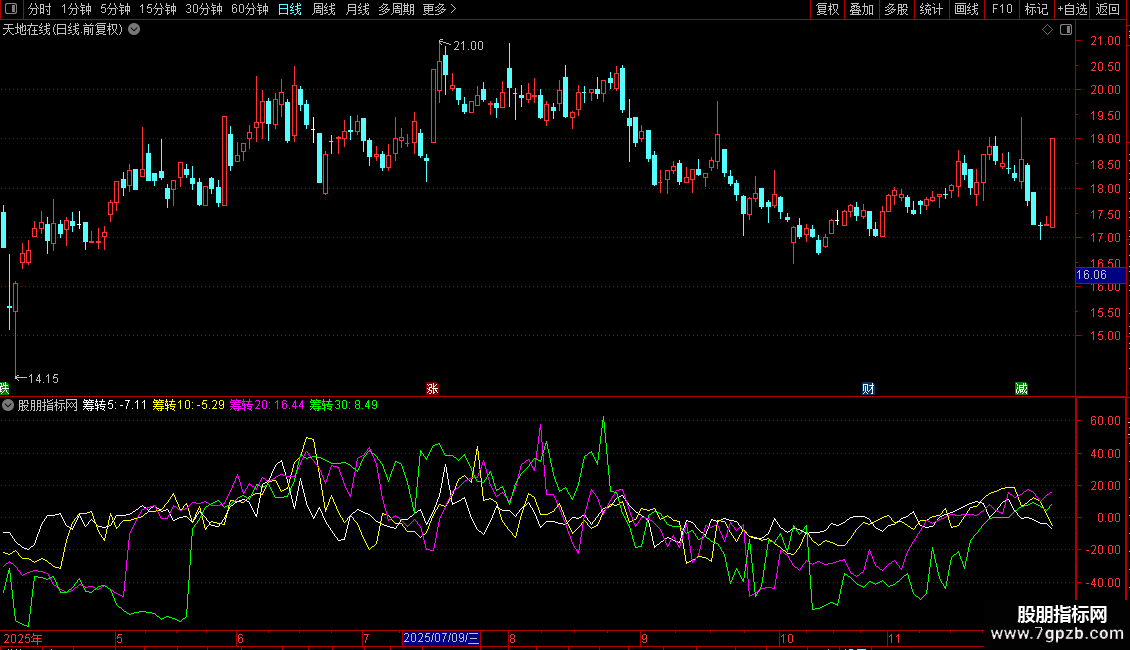
Task: Click the 标记 mark button
Action: (1036, 9)
